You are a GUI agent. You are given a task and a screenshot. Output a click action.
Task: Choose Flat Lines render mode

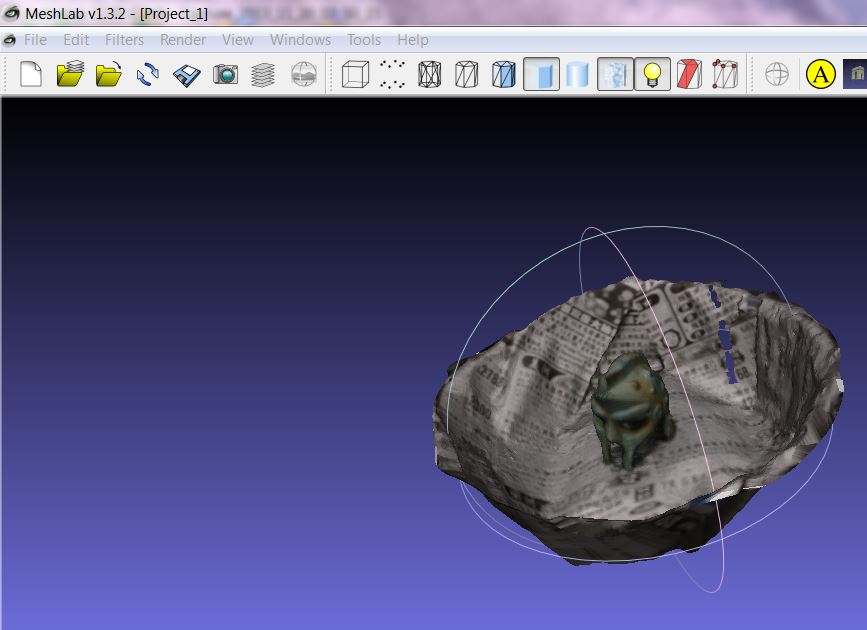pyautogui.click(x=504, y=74)
